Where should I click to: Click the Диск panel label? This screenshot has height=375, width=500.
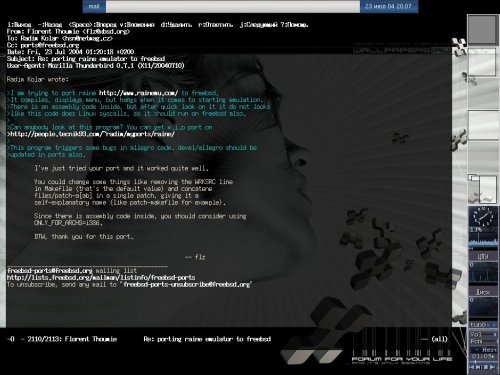click(483, 292)
